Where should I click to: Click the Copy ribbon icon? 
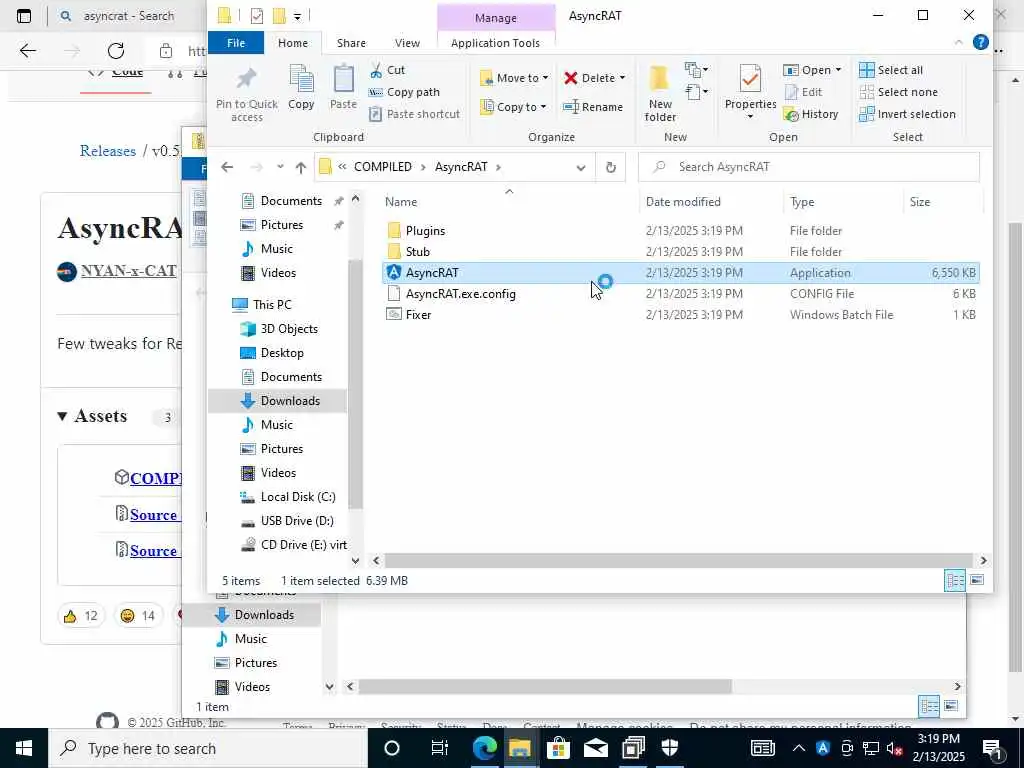click(x=301, y=88)
